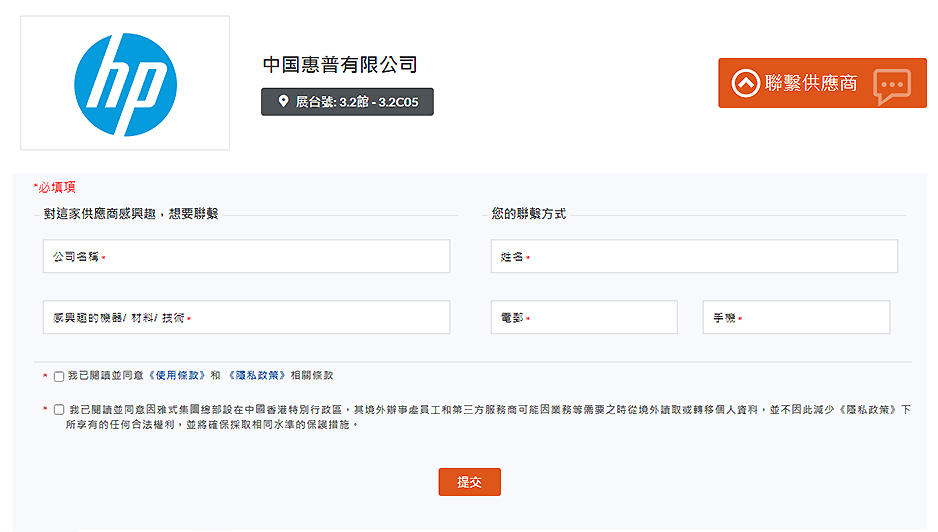Click the 對這家供應商感興趣，想要聯繫 heading
The image size is (938, 532).
tap(131, 214)
